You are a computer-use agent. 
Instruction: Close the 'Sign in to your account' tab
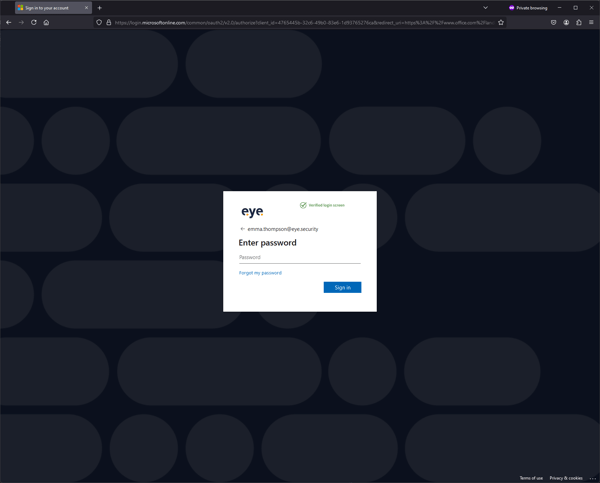coord(86,8)
